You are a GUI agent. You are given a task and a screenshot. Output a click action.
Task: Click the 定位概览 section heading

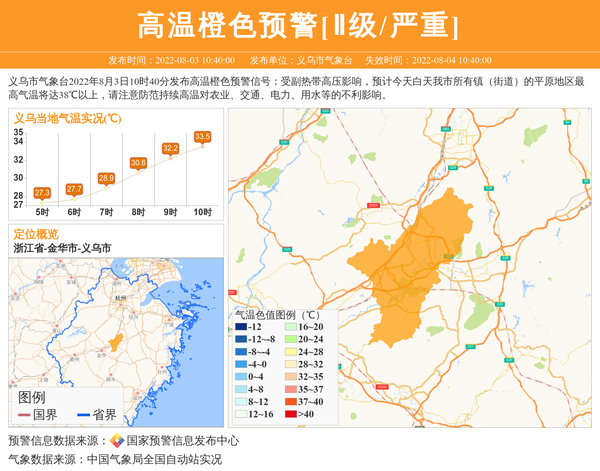(x=36, y=234)
